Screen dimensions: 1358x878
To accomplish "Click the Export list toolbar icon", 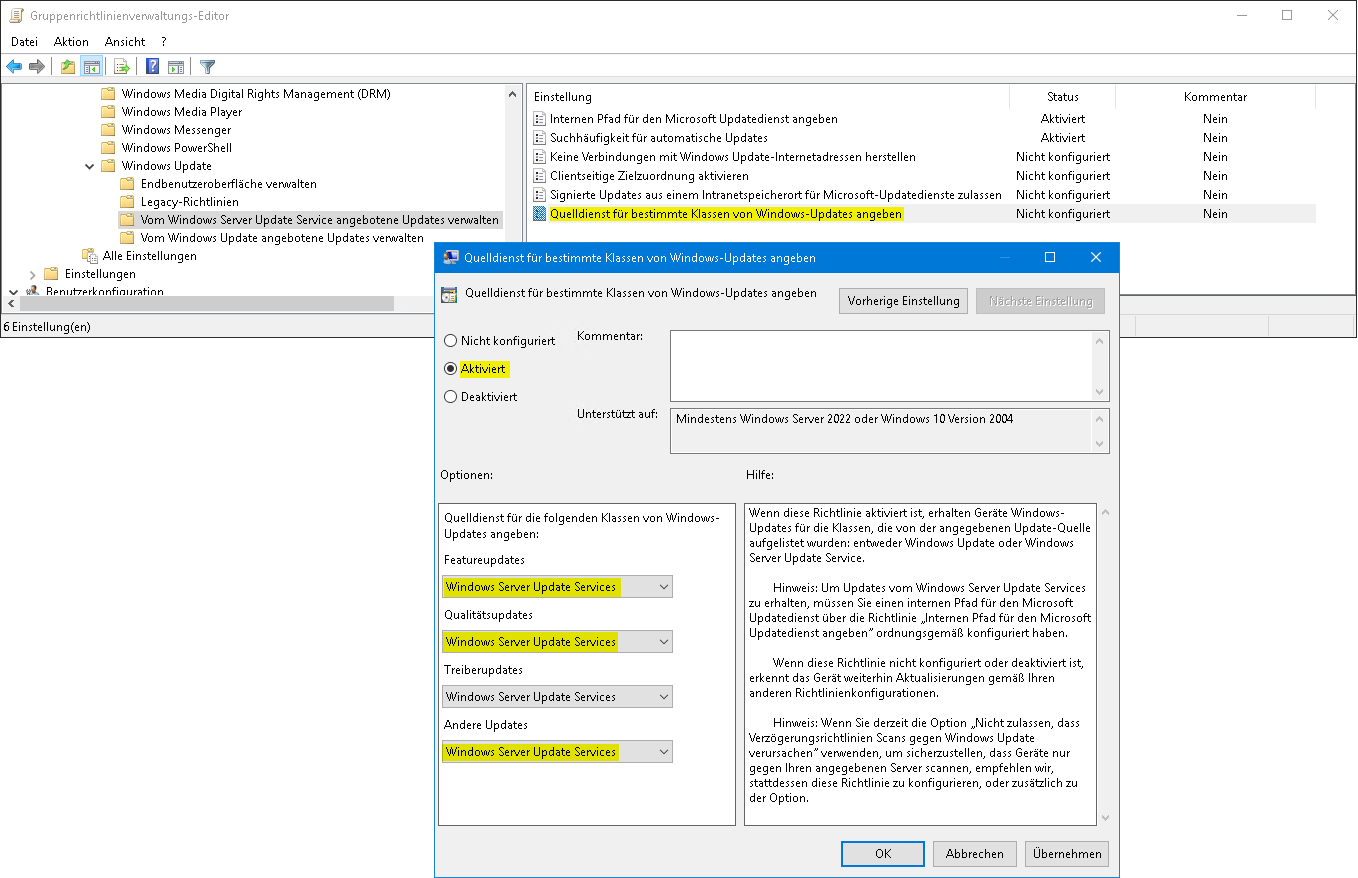I will 121,67.
